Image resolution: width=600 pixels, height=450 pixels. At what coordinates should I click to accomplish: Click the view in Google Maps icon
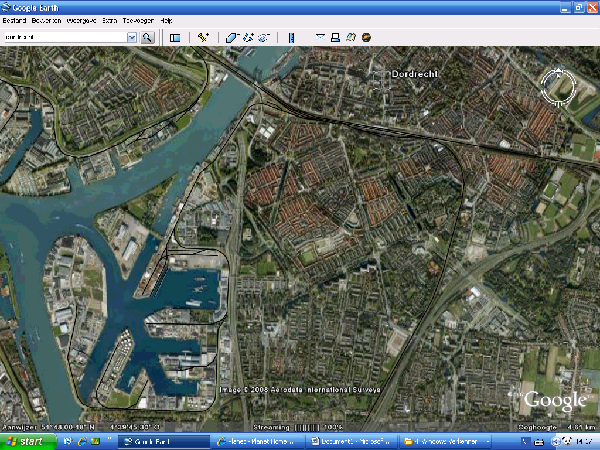pyautogui.click(x=352, y=37)
